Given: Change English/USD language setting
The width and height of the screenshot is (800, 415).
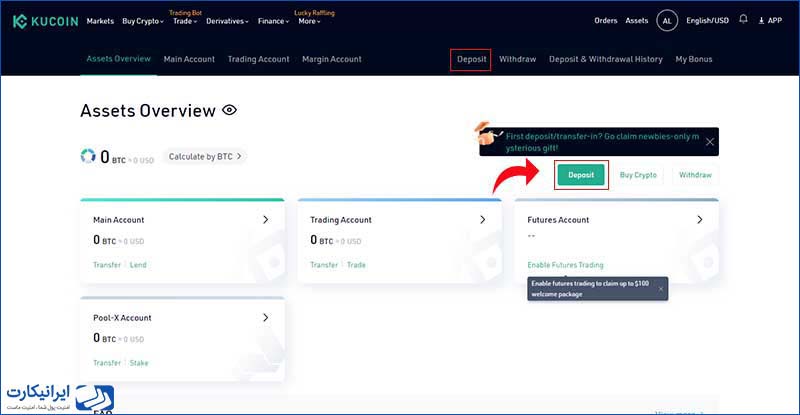Looking at the screenshot, I should click(707, 20).
